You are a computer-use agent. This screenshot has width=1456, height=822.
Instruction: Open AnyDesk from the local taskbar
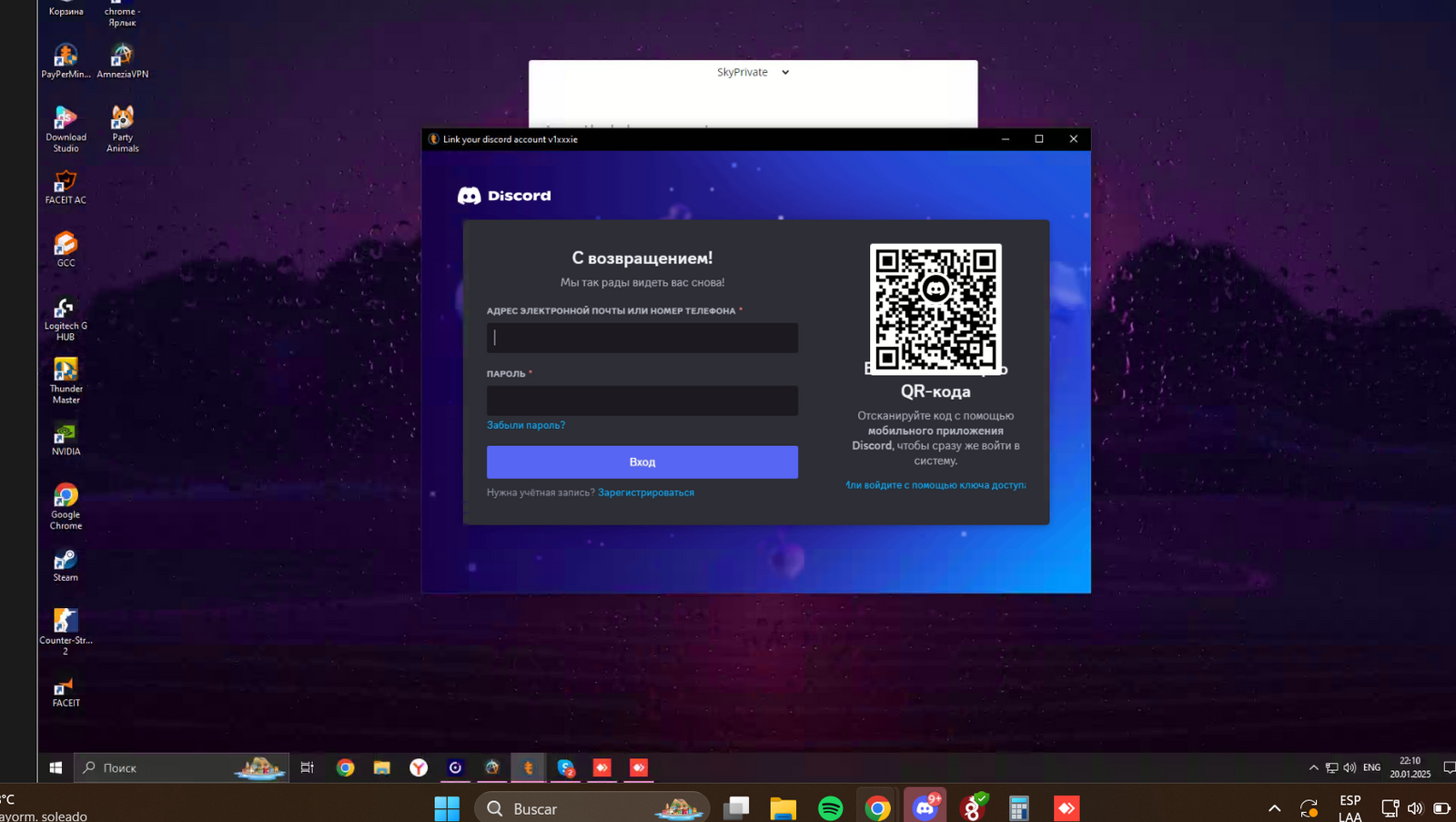point(1067,807)
